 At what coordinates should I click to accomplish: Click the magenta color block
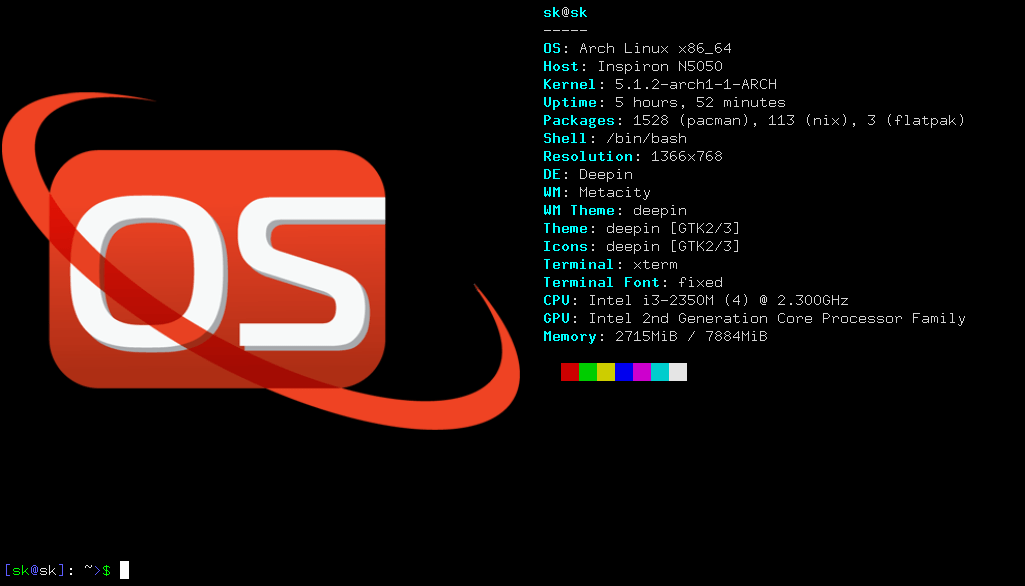[642, 372]
